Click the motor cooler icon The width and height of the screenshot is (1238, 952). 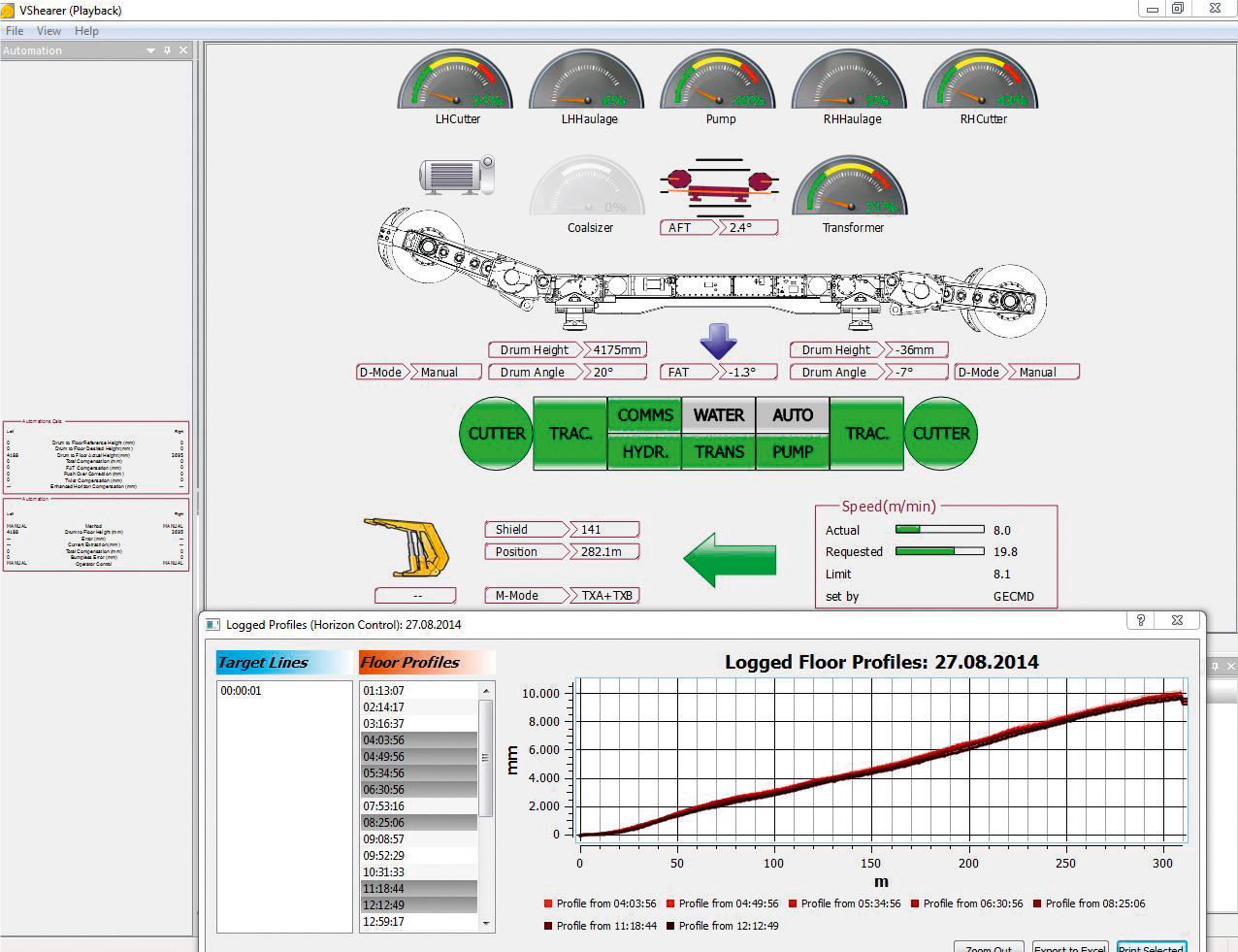[x=456, y=176]
